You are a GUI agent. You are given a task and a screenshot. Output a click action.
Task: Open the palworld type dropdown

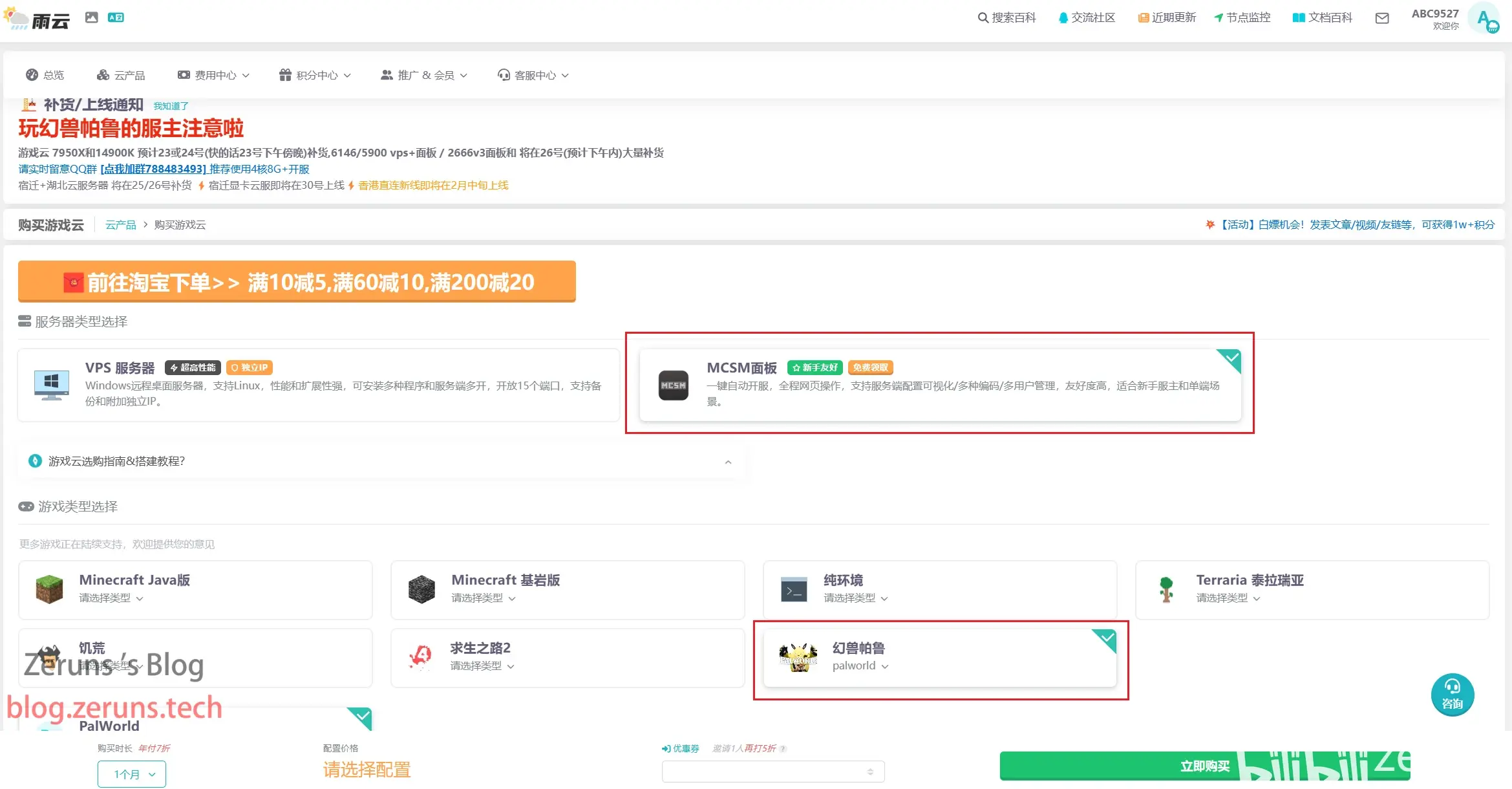coord(860,666)
